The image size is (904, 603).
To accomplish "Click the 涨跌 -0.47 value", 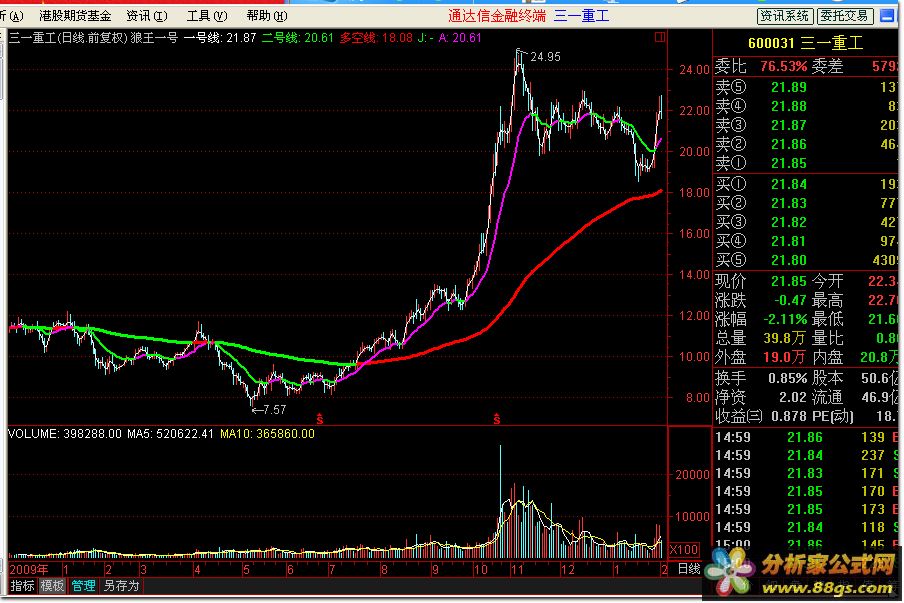I will 790,300.
